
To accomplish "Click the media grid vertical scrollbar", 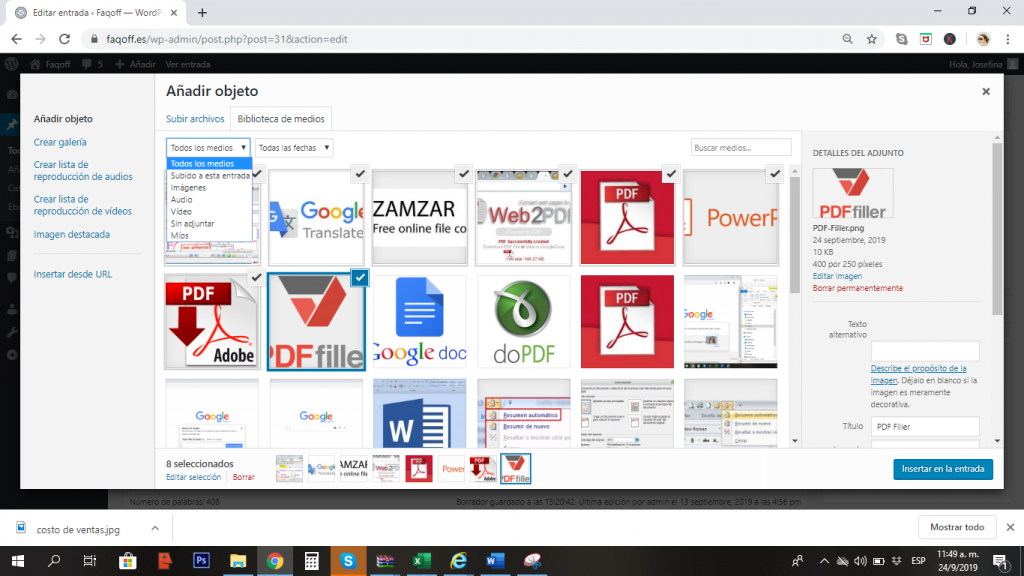I will click(x=795, y=235).
